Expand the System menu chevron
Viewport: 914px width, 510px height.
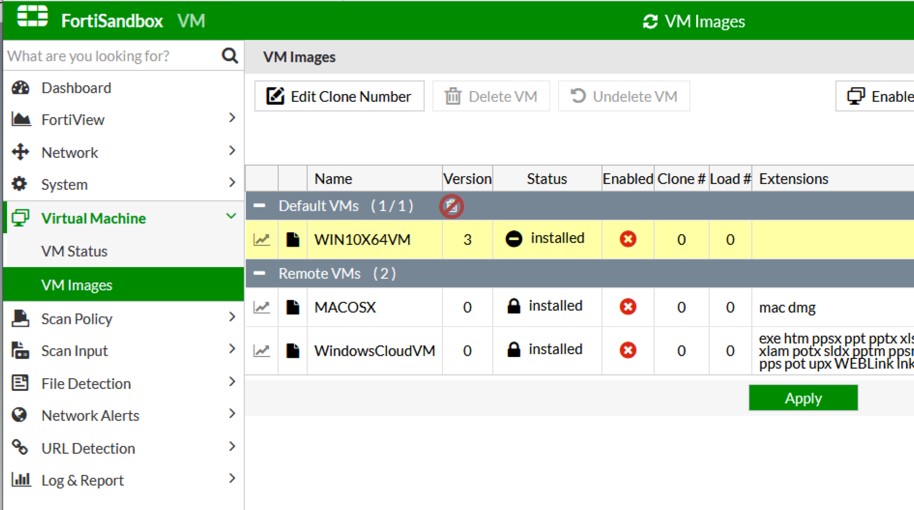pyautogui.click(x=232, y=182)
